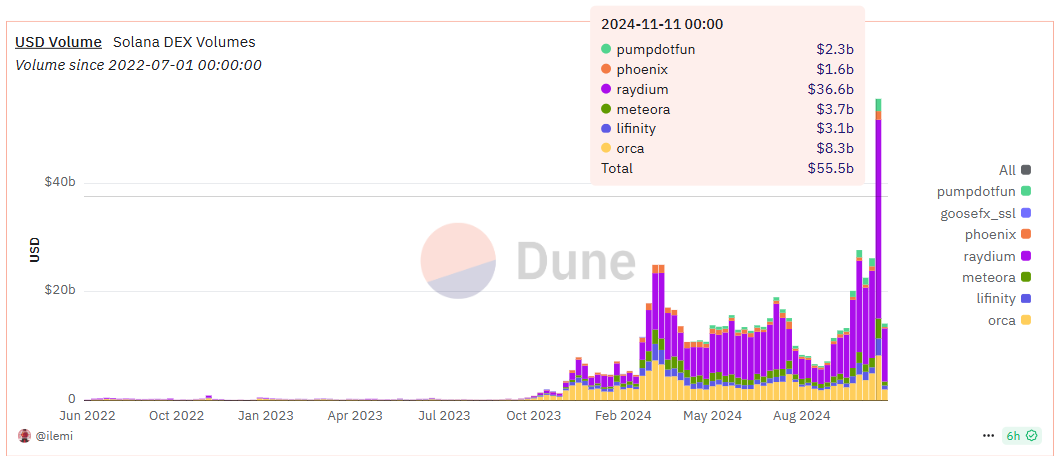Toggle the raydium series in the legend
Viewport: 1054px width, 456px height.
point(998,256)
